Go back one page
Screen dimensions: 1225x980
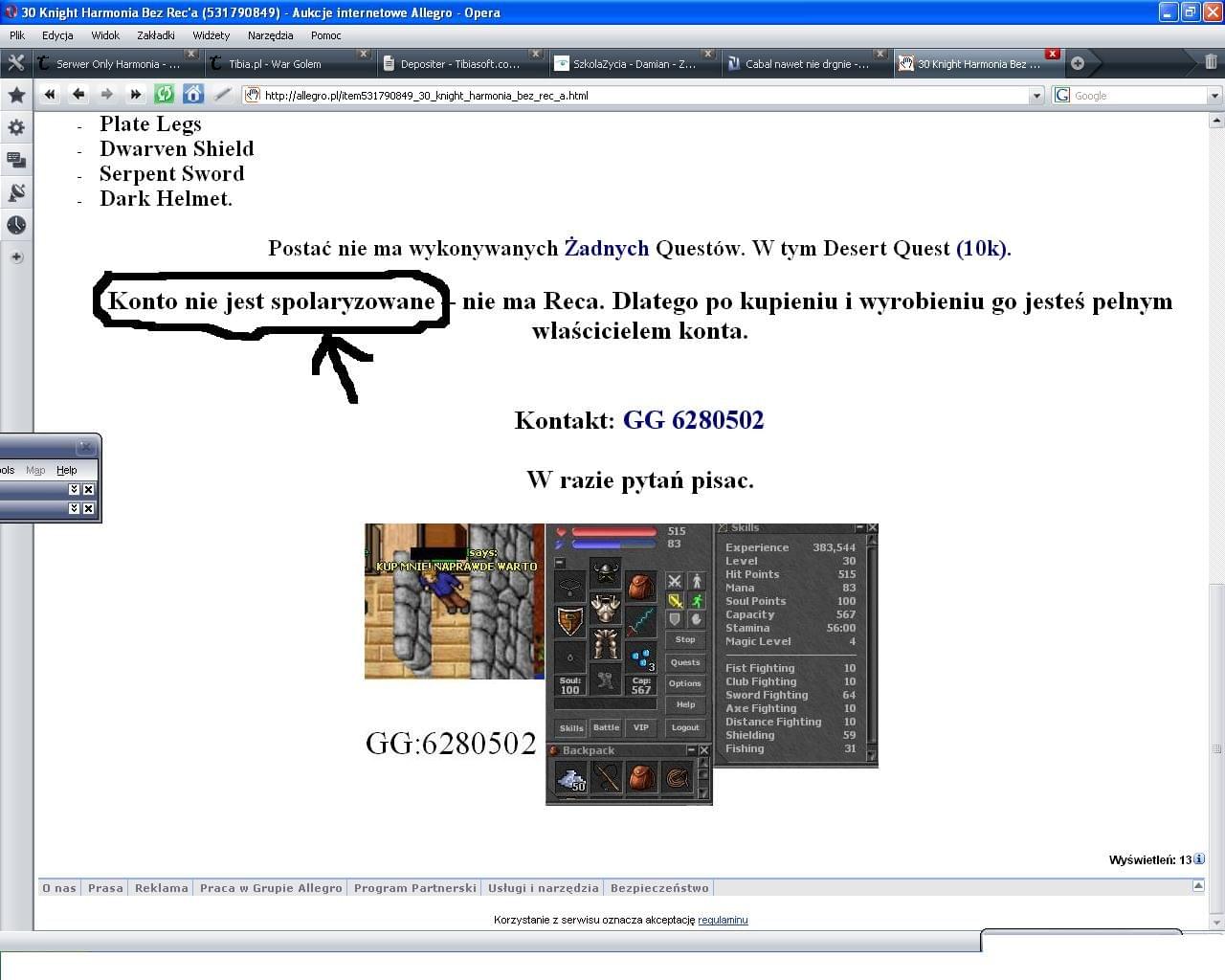(78, 94)
